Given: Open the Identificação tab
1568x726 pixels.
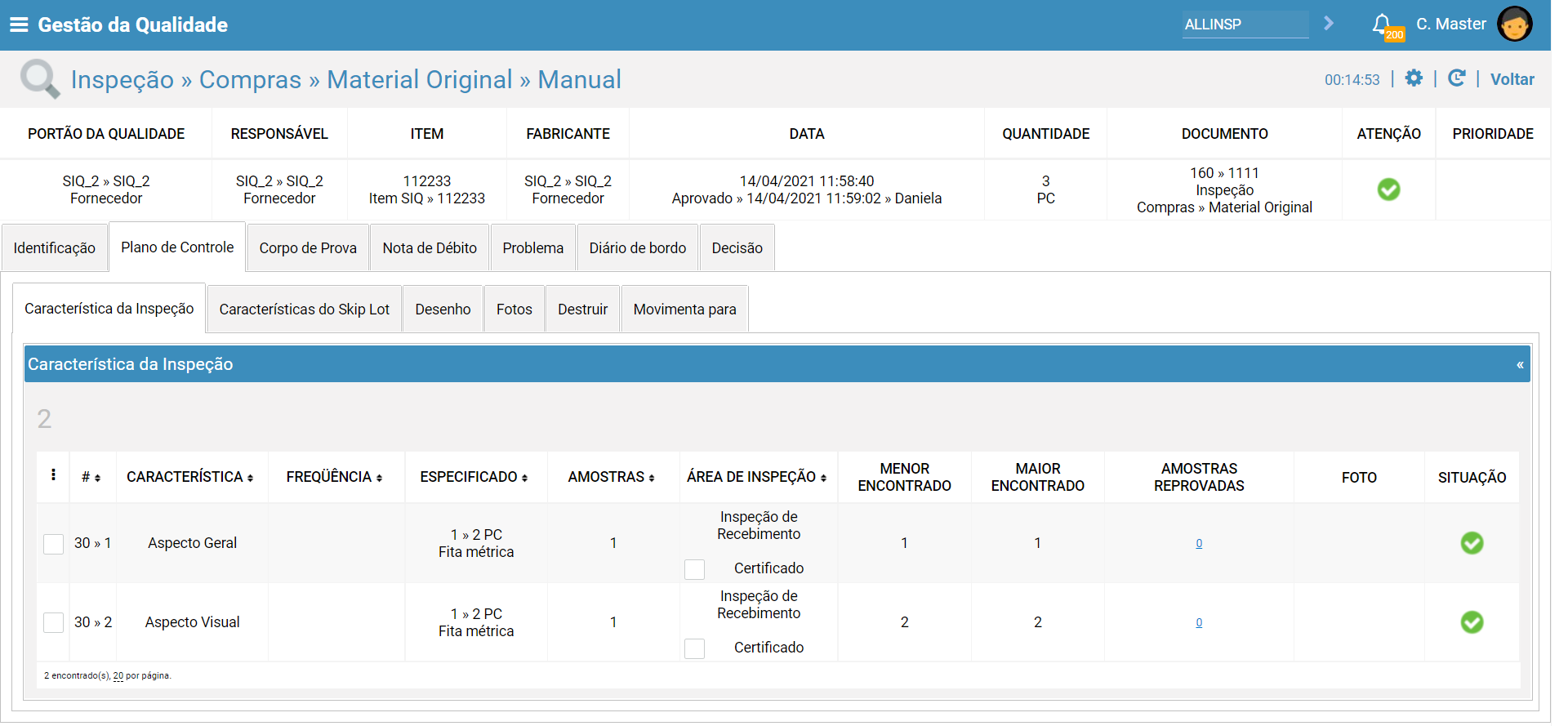Looking at the screenshot, I should coord(54,248).
